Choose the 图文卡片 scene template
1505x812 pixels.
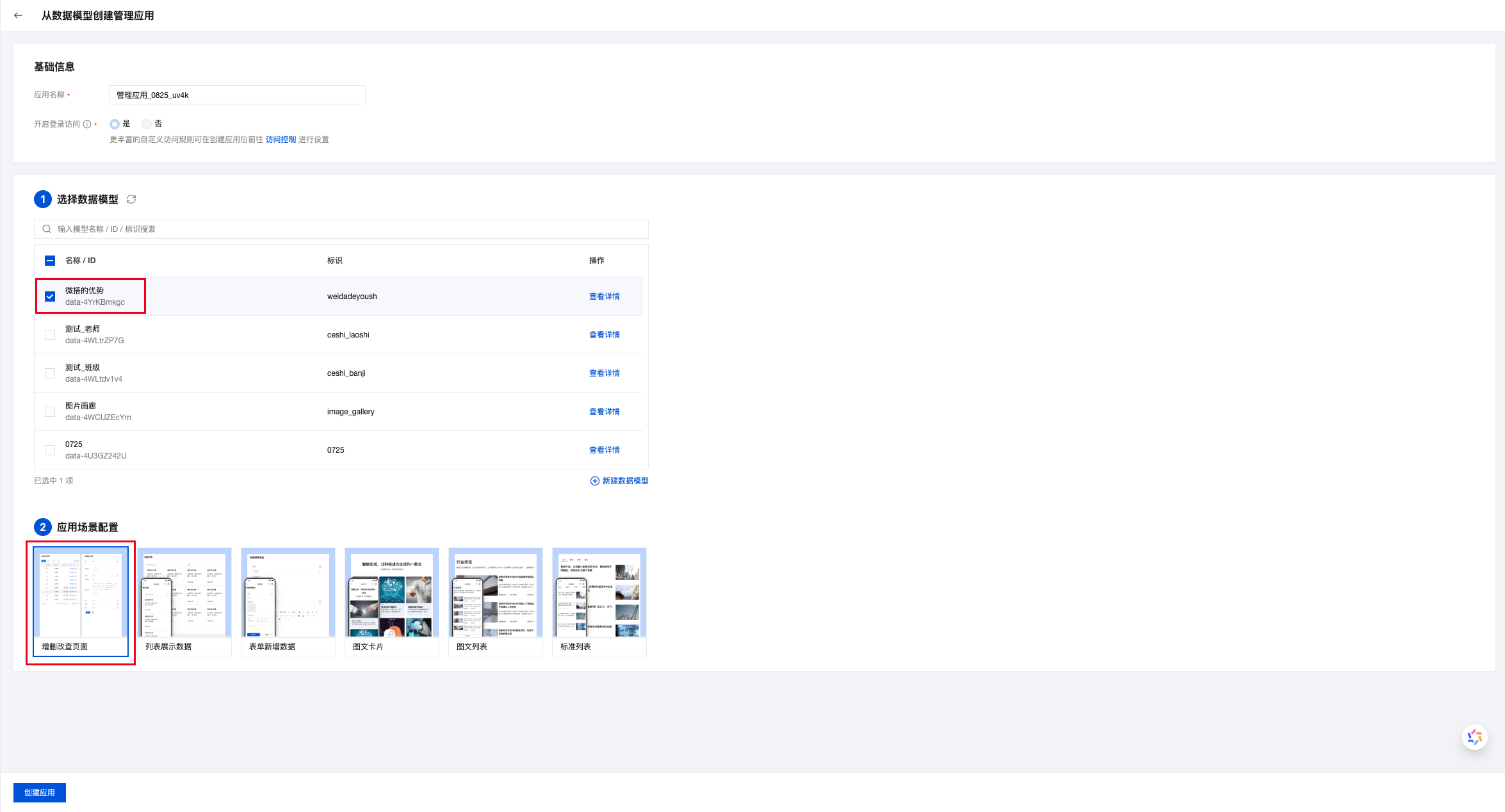pos(392,601)
